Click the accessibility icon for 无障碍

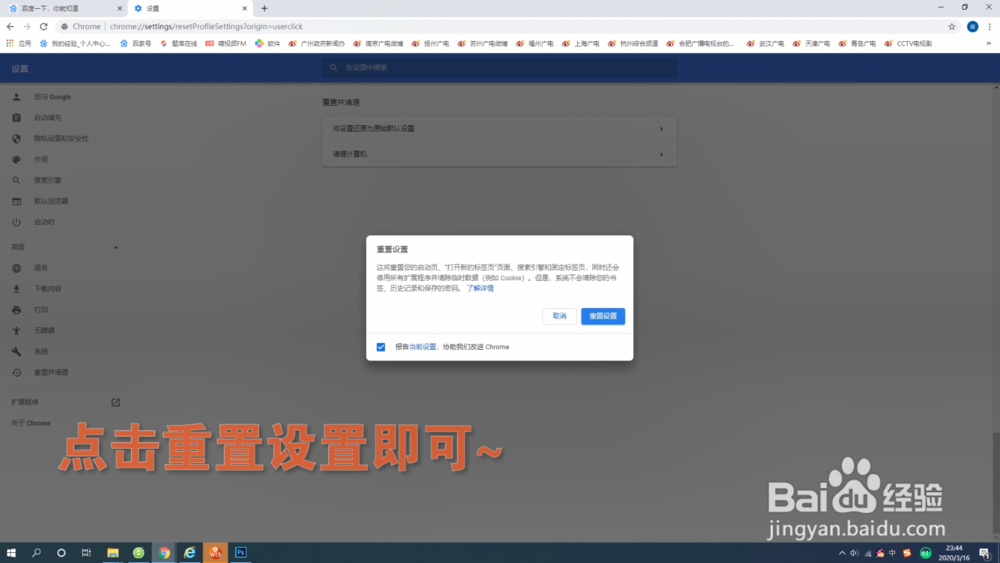[x=17, y=331]
